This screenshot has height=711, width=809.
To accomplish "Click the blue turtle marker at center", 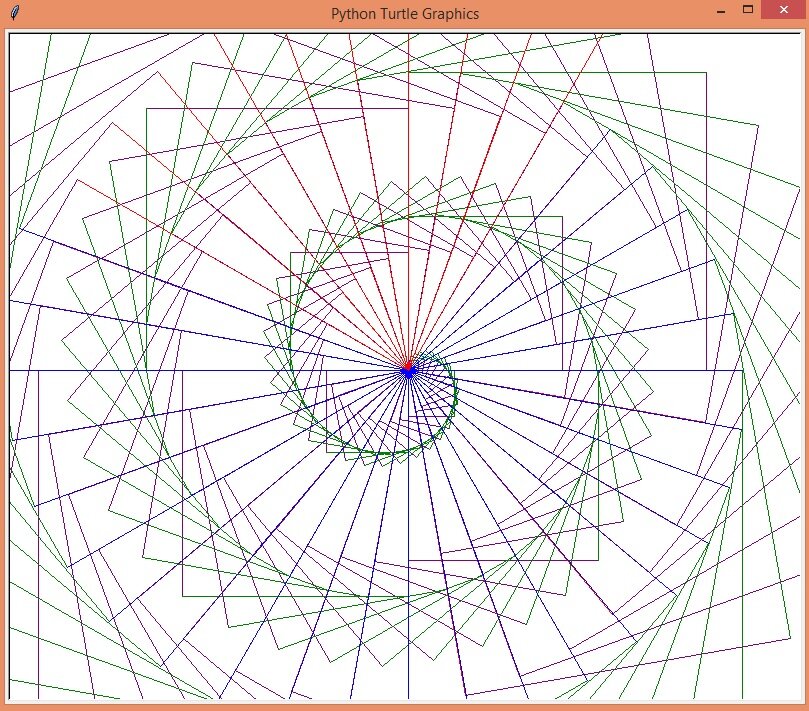I will point(409,371).
